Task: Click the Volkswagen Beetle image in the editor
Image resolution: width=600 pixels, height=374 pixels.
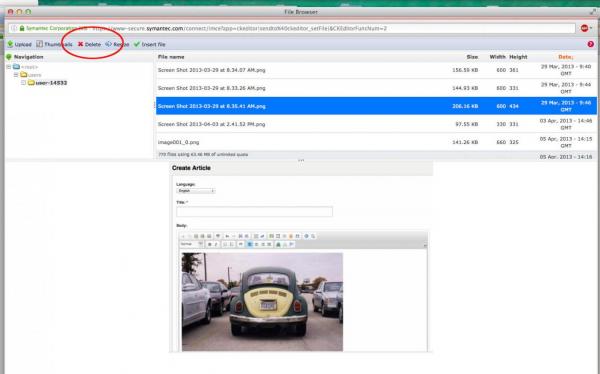Action: [262, 302]
